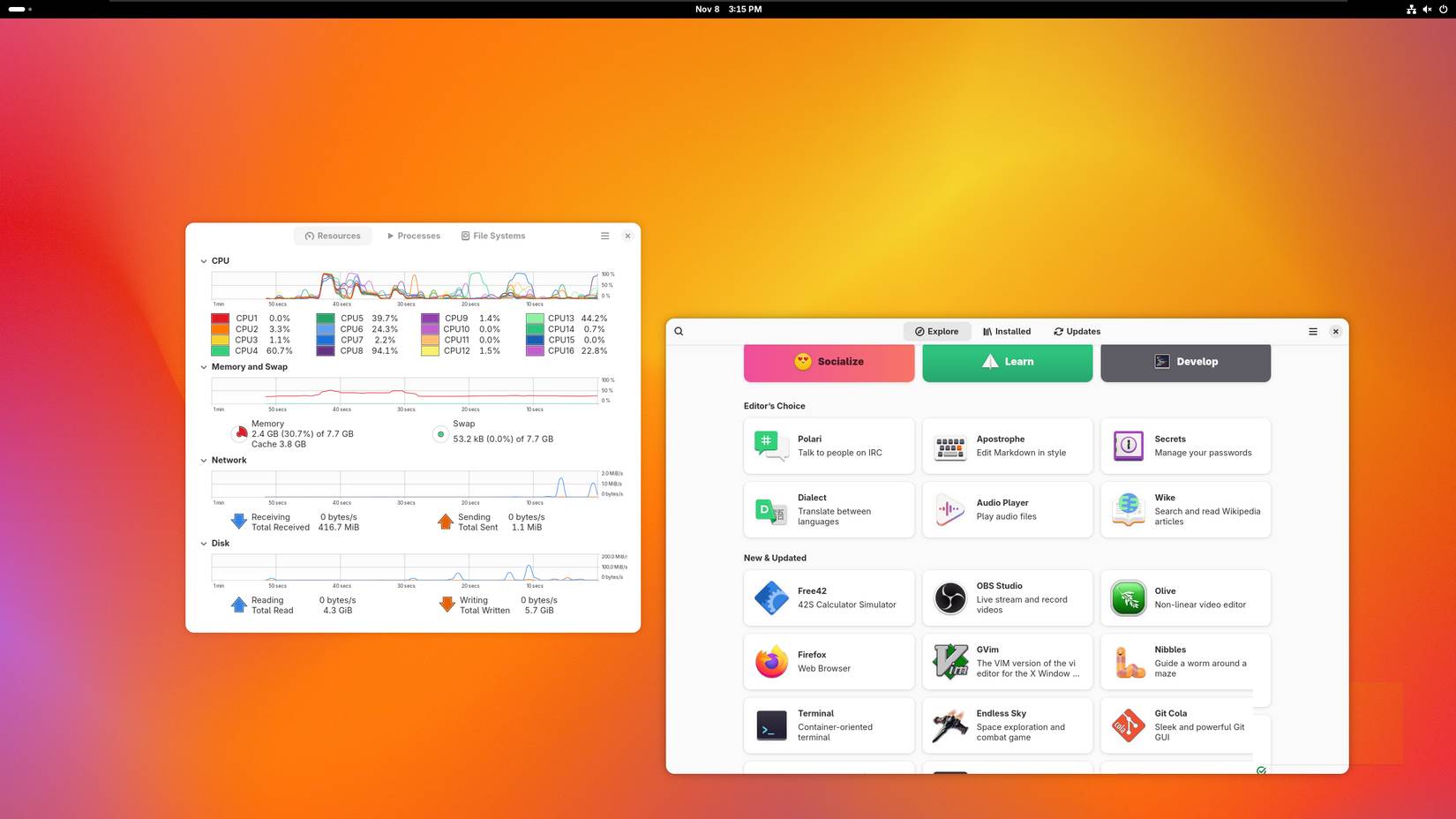1456x819 pixels.
Task: Switch to the File Systems tab
Action: [493, 236]
